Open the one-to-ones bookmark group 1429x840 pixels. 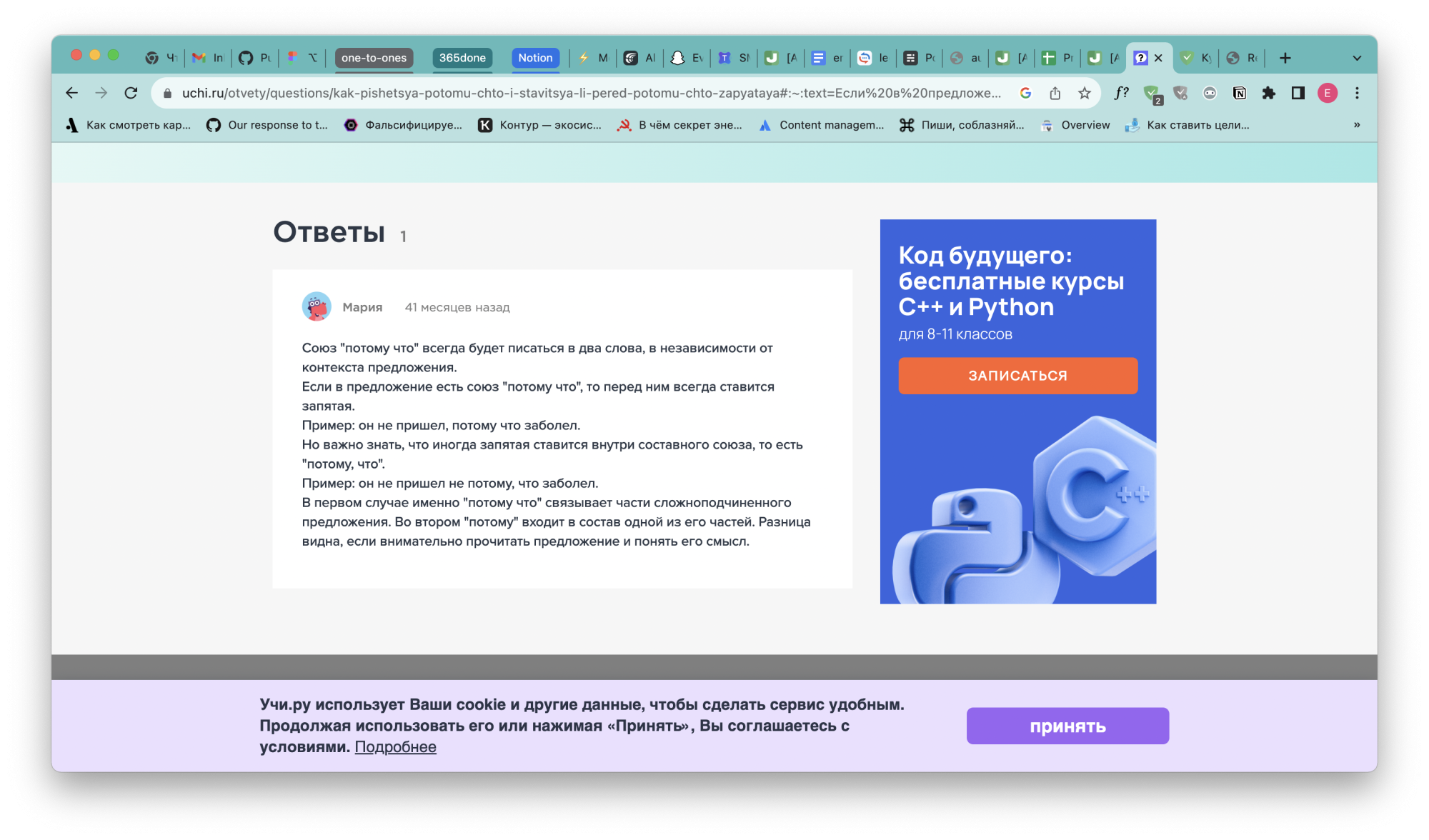(374, 58)
